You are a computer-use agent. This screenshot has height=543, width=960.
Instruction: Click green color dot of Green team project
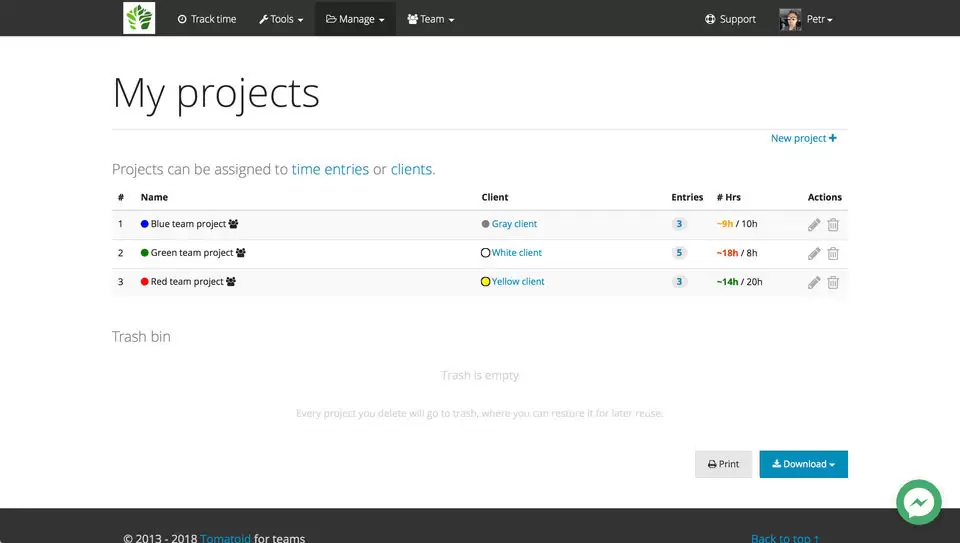click(x=144, y=253)
